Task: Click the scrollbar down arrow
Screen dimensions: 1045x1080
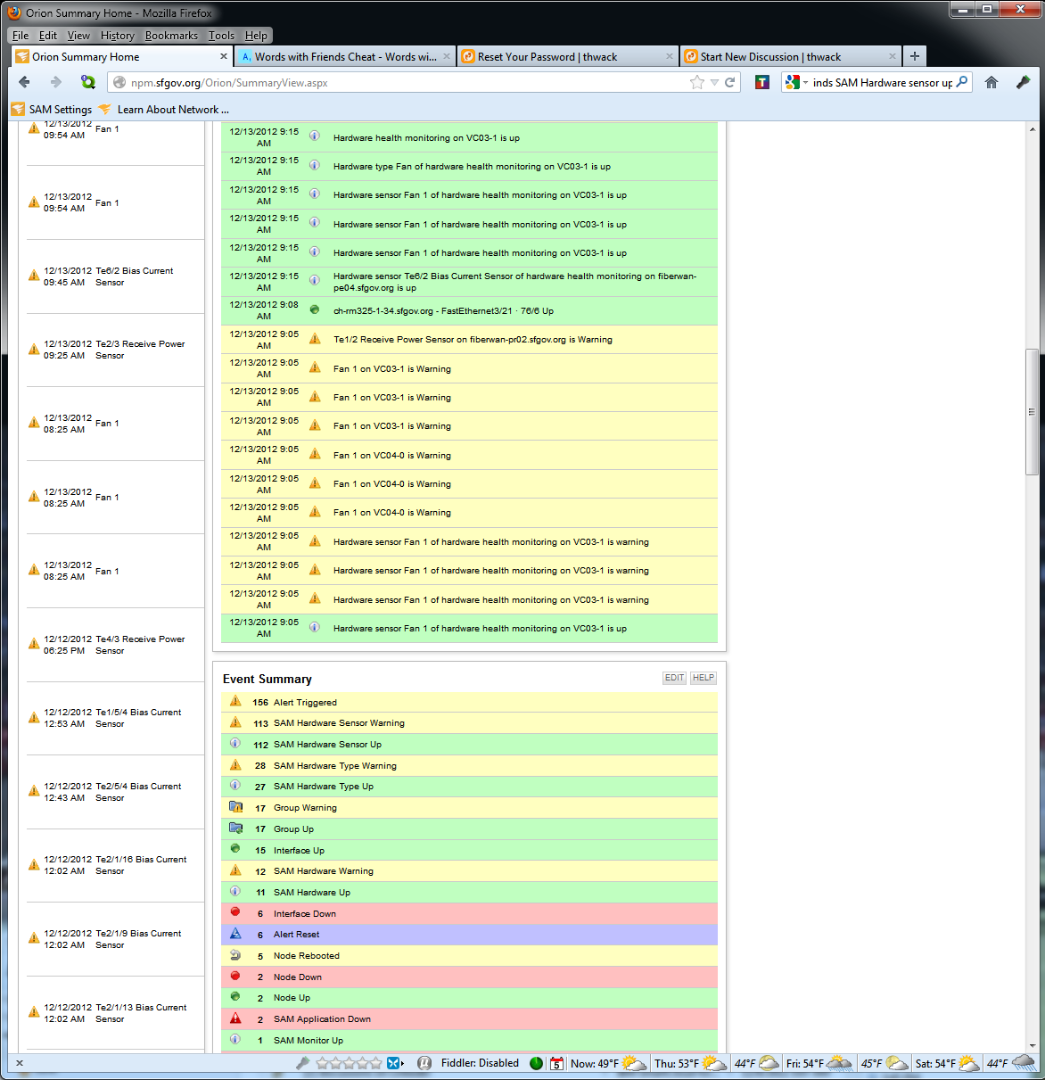Action: (x=1031, y=1046)
